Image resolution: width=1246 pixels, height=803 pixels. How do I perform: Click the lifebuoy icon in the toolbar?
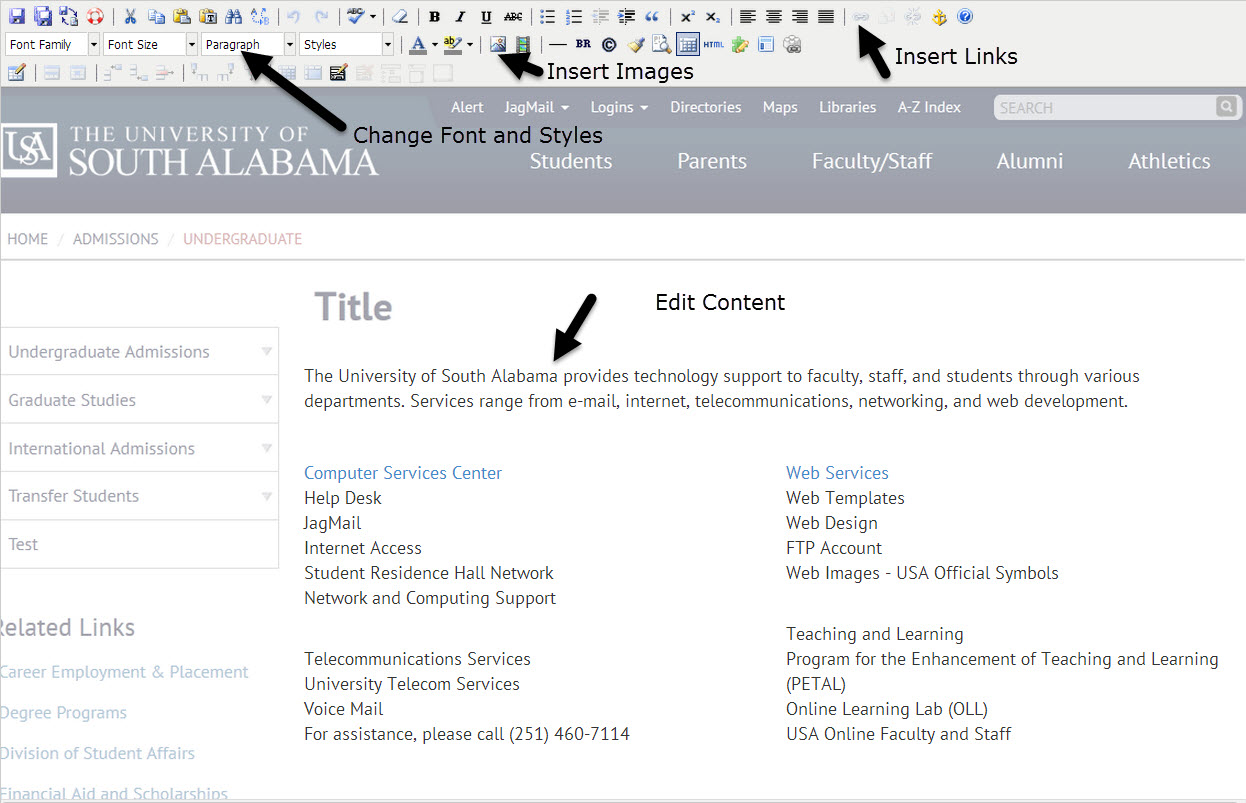tap(95, 16)
